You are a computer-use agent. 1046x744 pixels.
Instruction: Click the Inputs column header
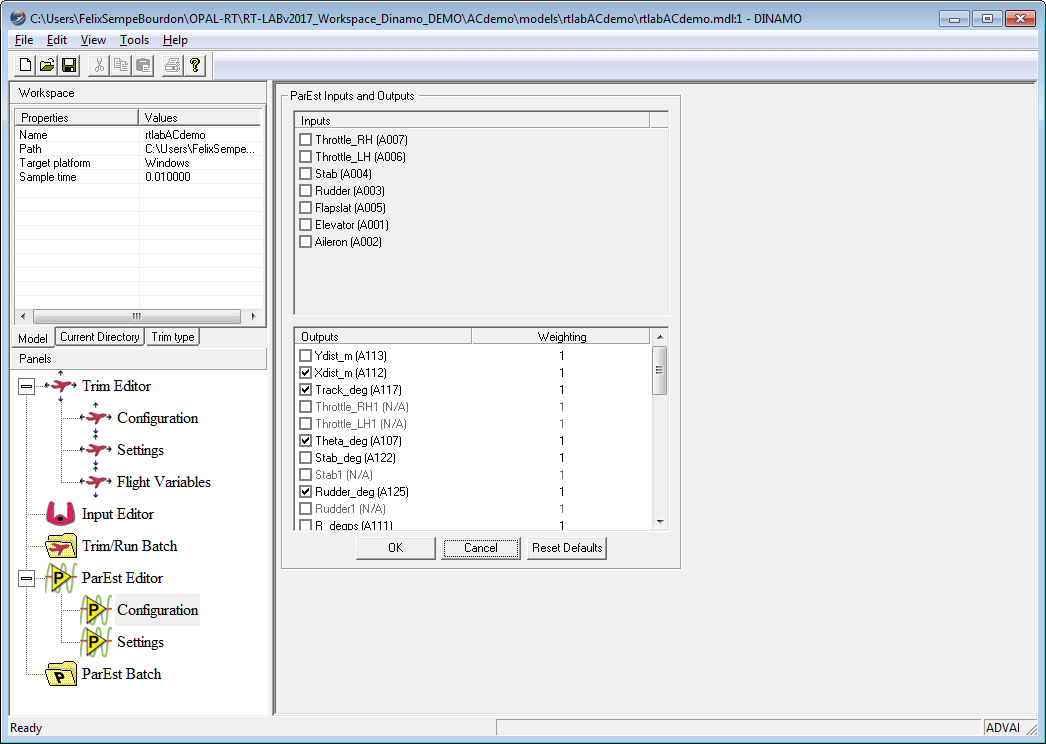[472, 121]
